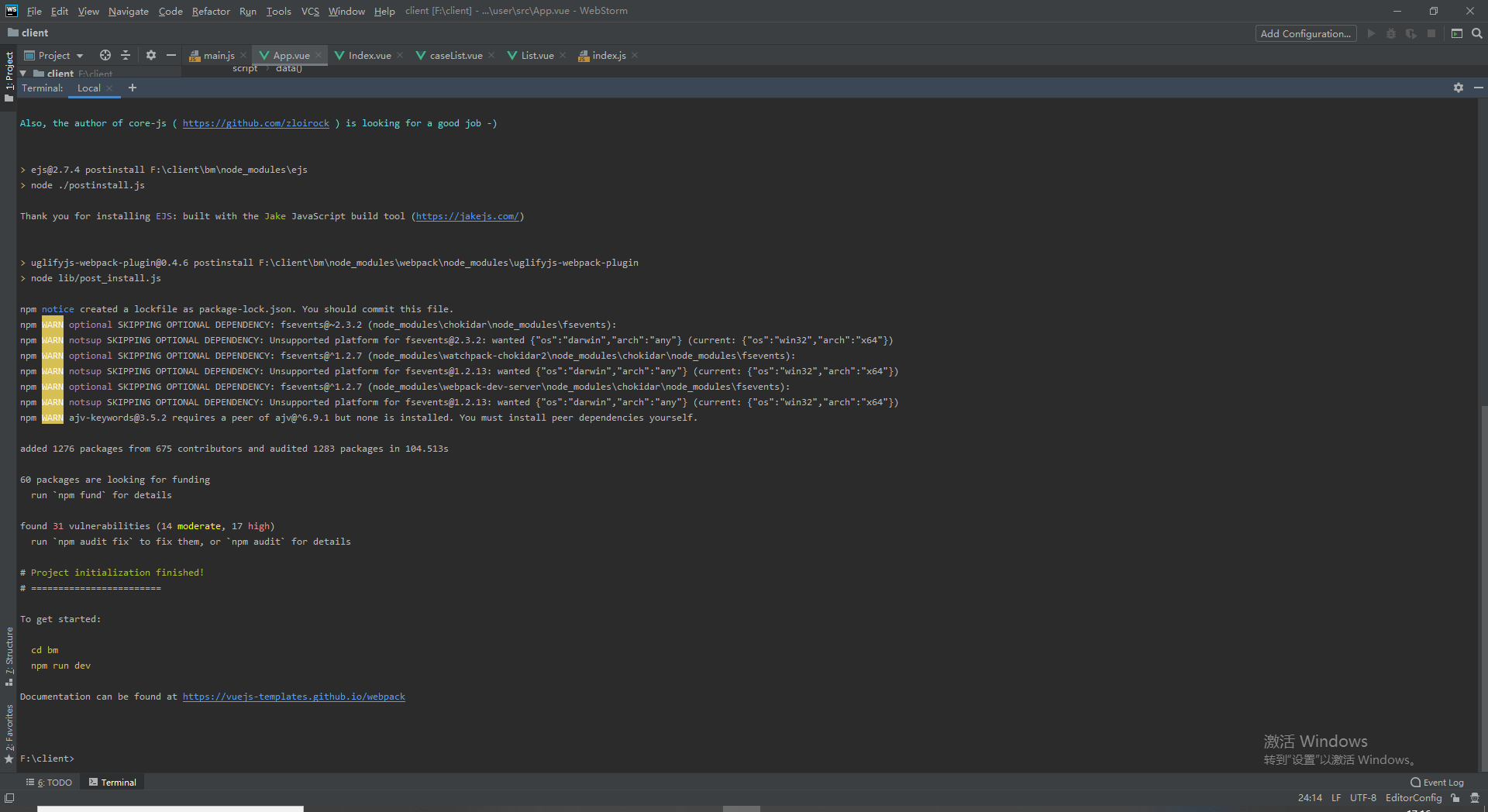Collapse the client project tree root
The image size is (1488, 812).
click(x=23, y=74)
